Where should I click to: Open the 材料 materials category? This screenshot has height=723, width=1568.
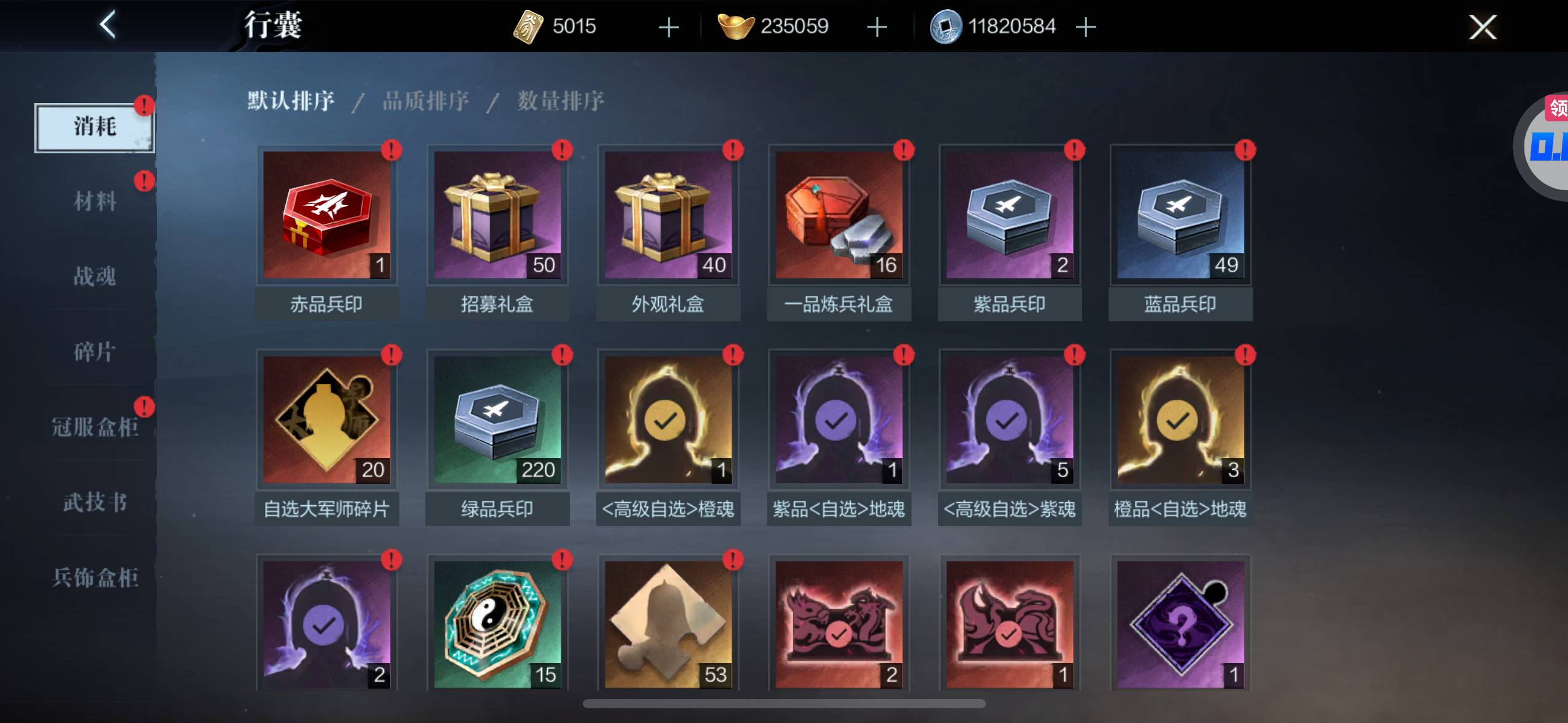click(x=95, y=201)
